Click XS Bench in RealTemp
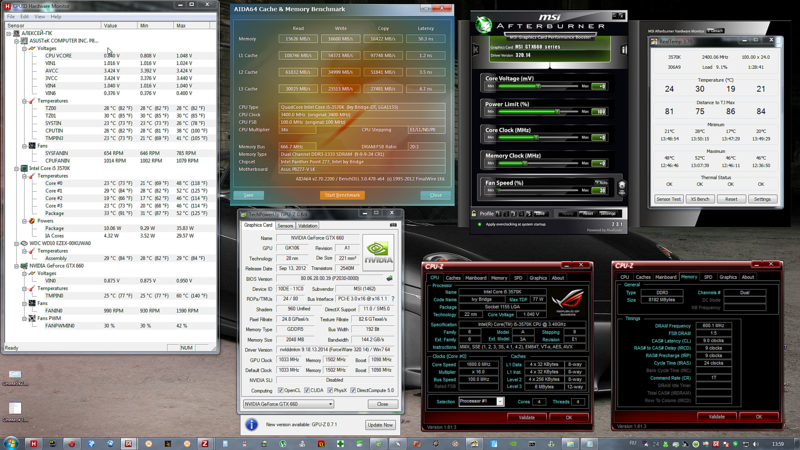Viewport: 800px width, 450px height. [700, 199]
